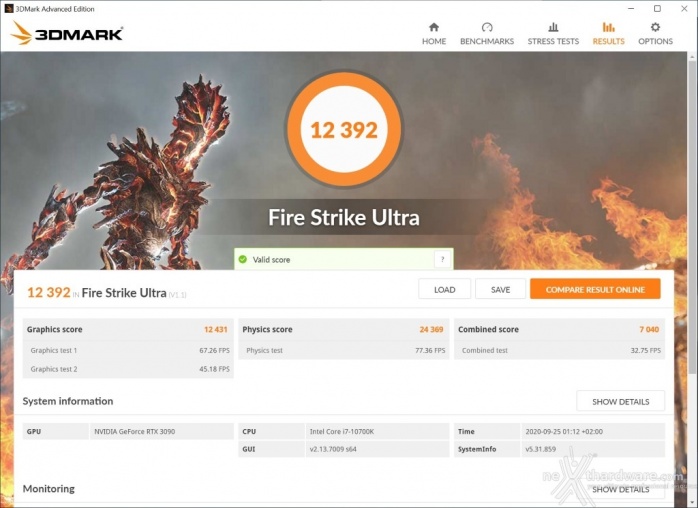Show details for System information
The height and width of the screenshot is (508, 698).
pos(621,401)
